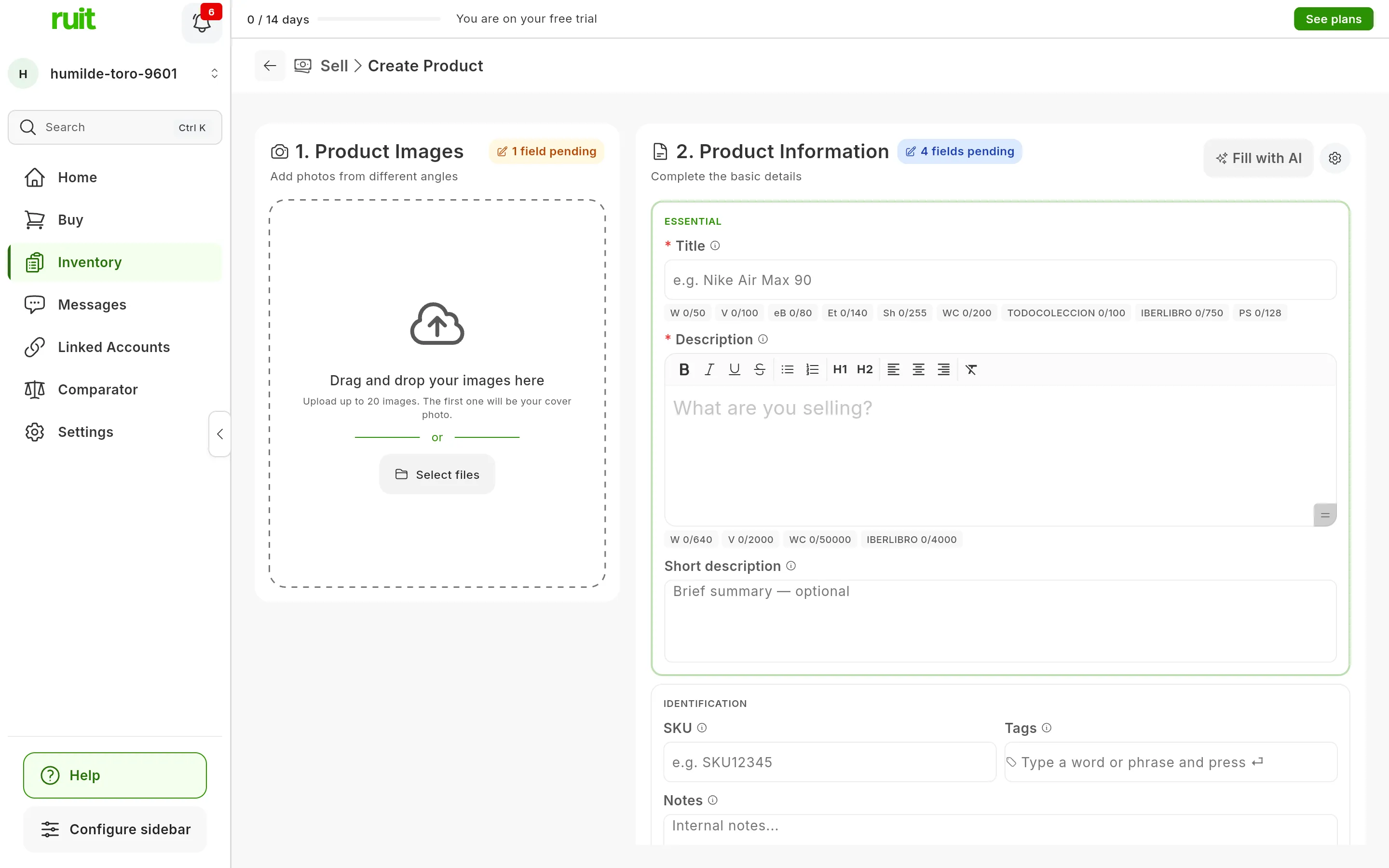Image resolution: width=1389 pixels, height=868 pixels.
Task: Open Comparator in sidebar
Action: tap(115, 390)
